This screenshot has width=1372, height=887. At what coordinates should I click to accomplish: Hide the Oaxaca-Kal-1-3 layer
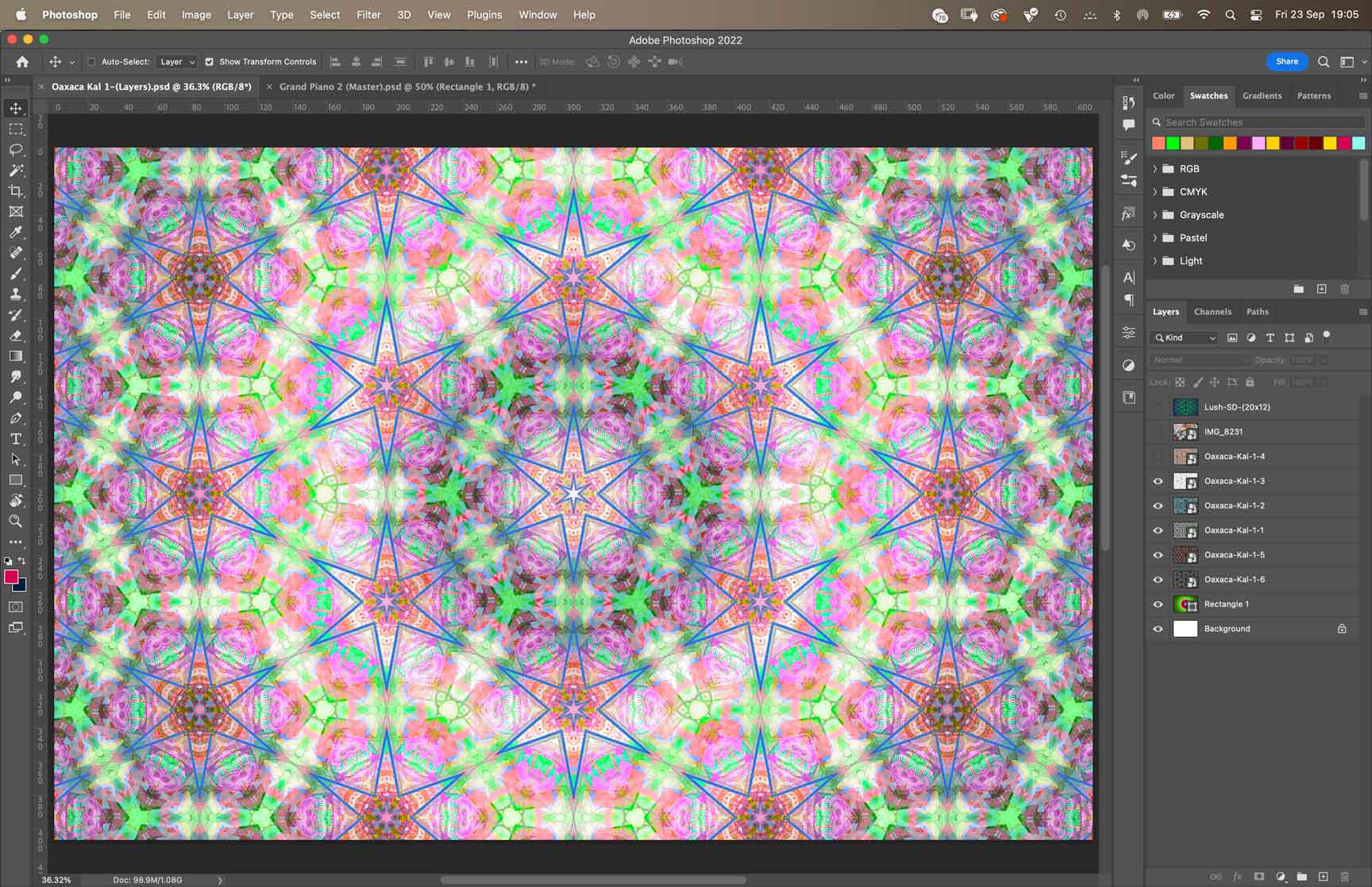coord(1158,481)
